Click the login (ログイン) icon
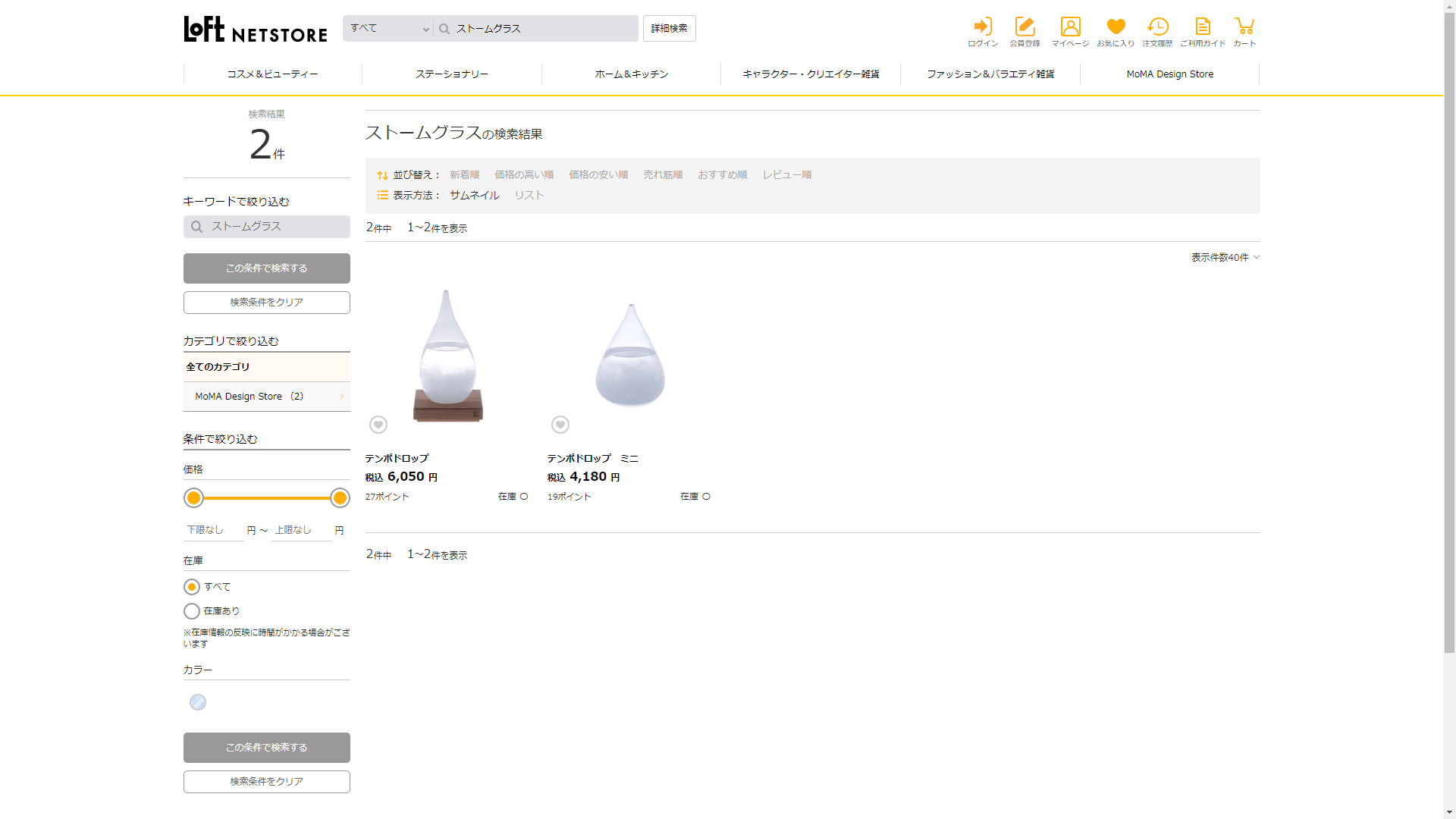Screen dimensions: 1456x819 tap(983, 27)
